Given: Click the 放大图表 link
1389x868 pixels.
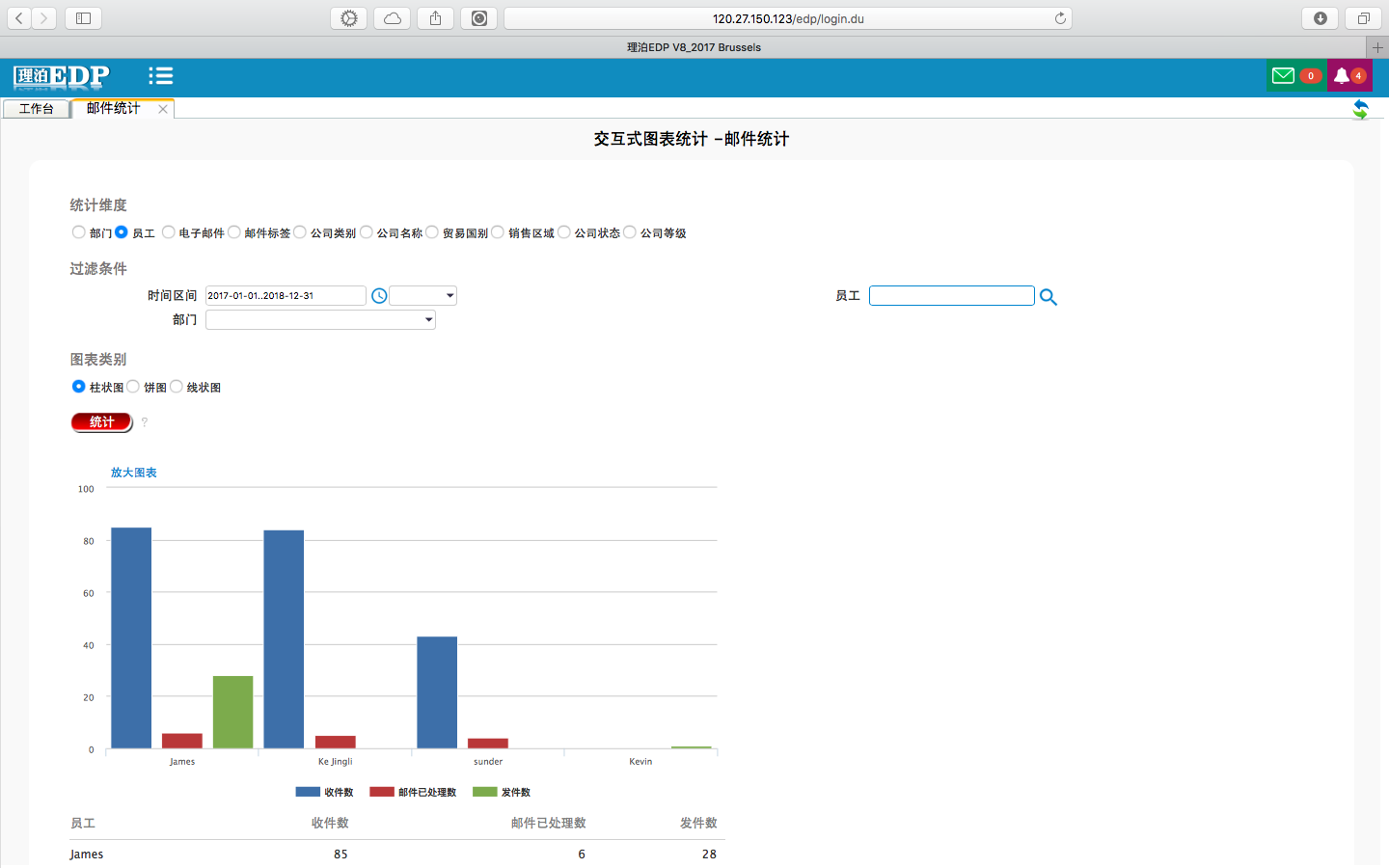Looking at the screenshot, I should click(x=133, y=473).
